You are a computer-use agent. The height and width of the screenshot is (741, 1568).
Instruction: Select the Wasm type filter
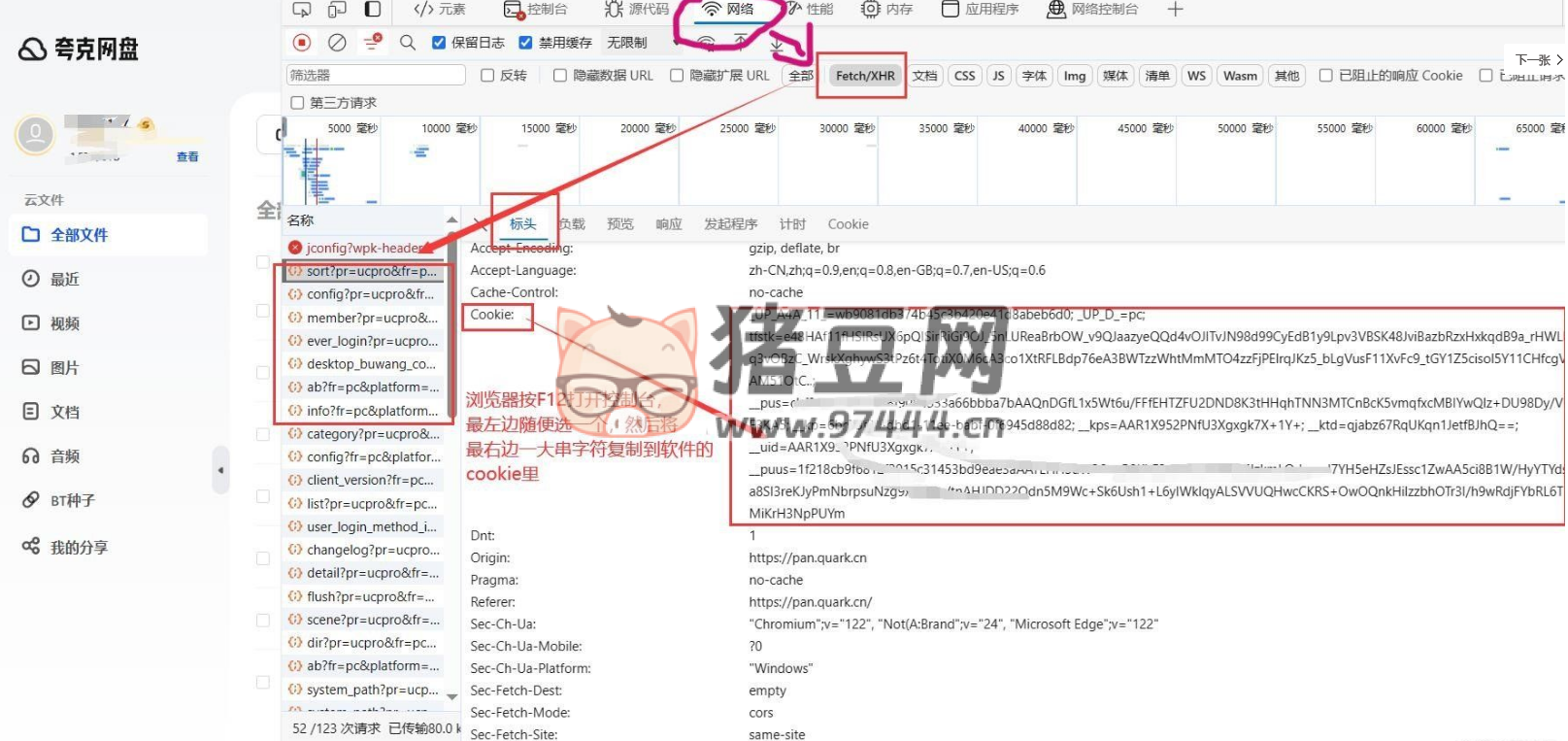(x=1240, y=76)
